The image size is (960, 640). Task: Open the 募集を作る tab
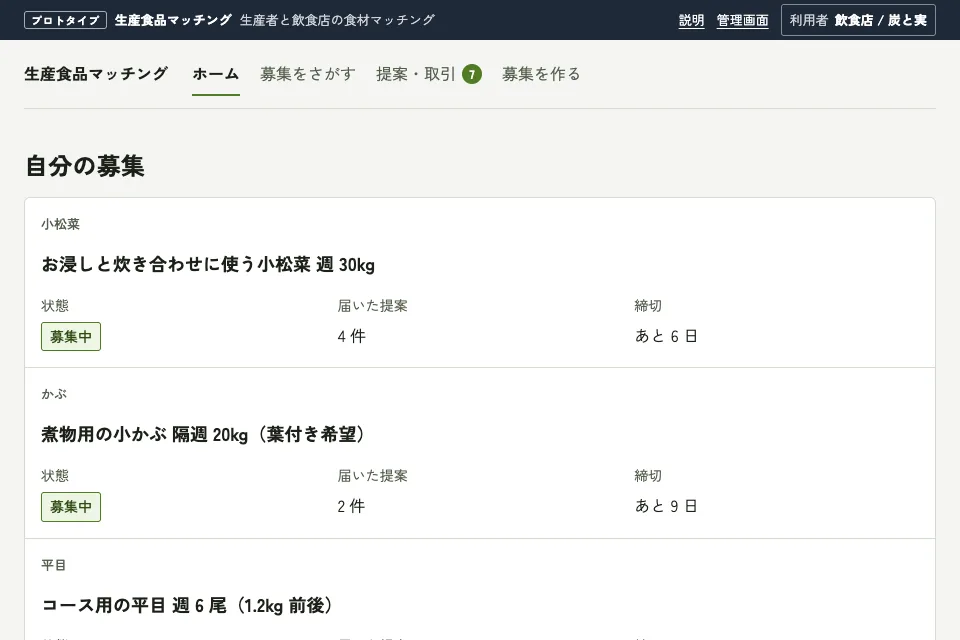click(541, 74)
